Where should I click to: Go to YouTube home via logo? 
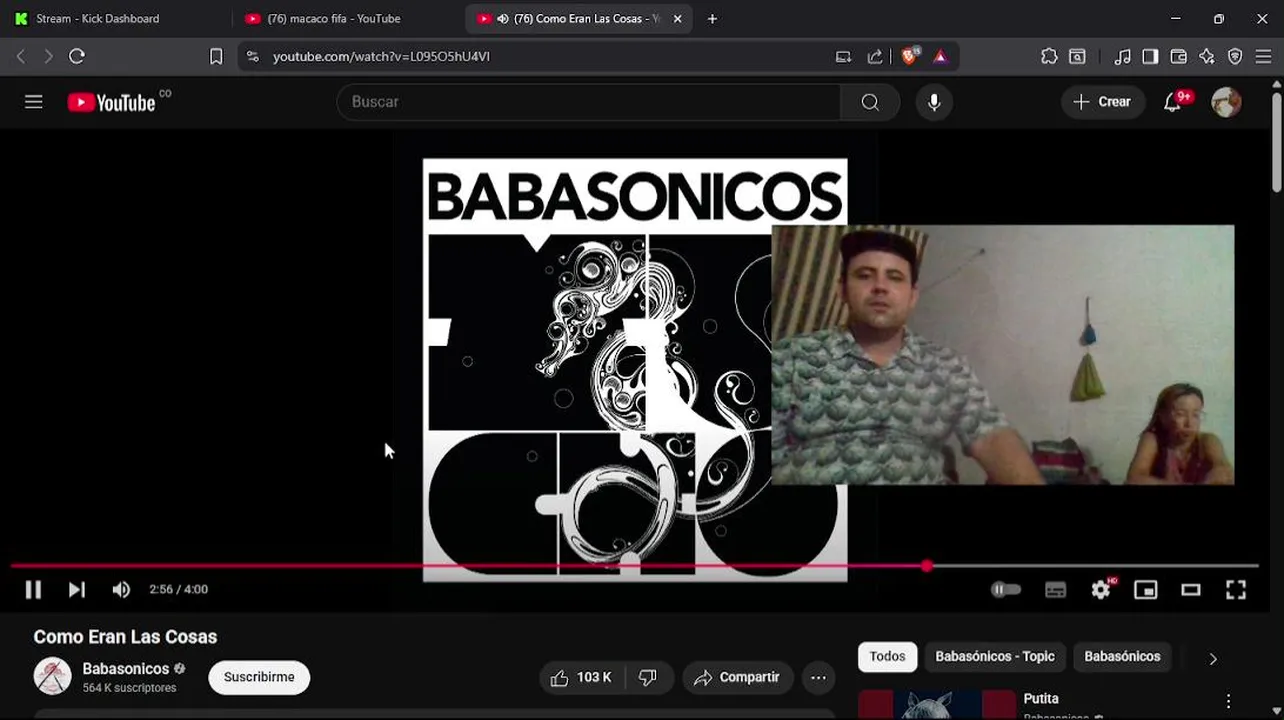[x=111, y=102]
